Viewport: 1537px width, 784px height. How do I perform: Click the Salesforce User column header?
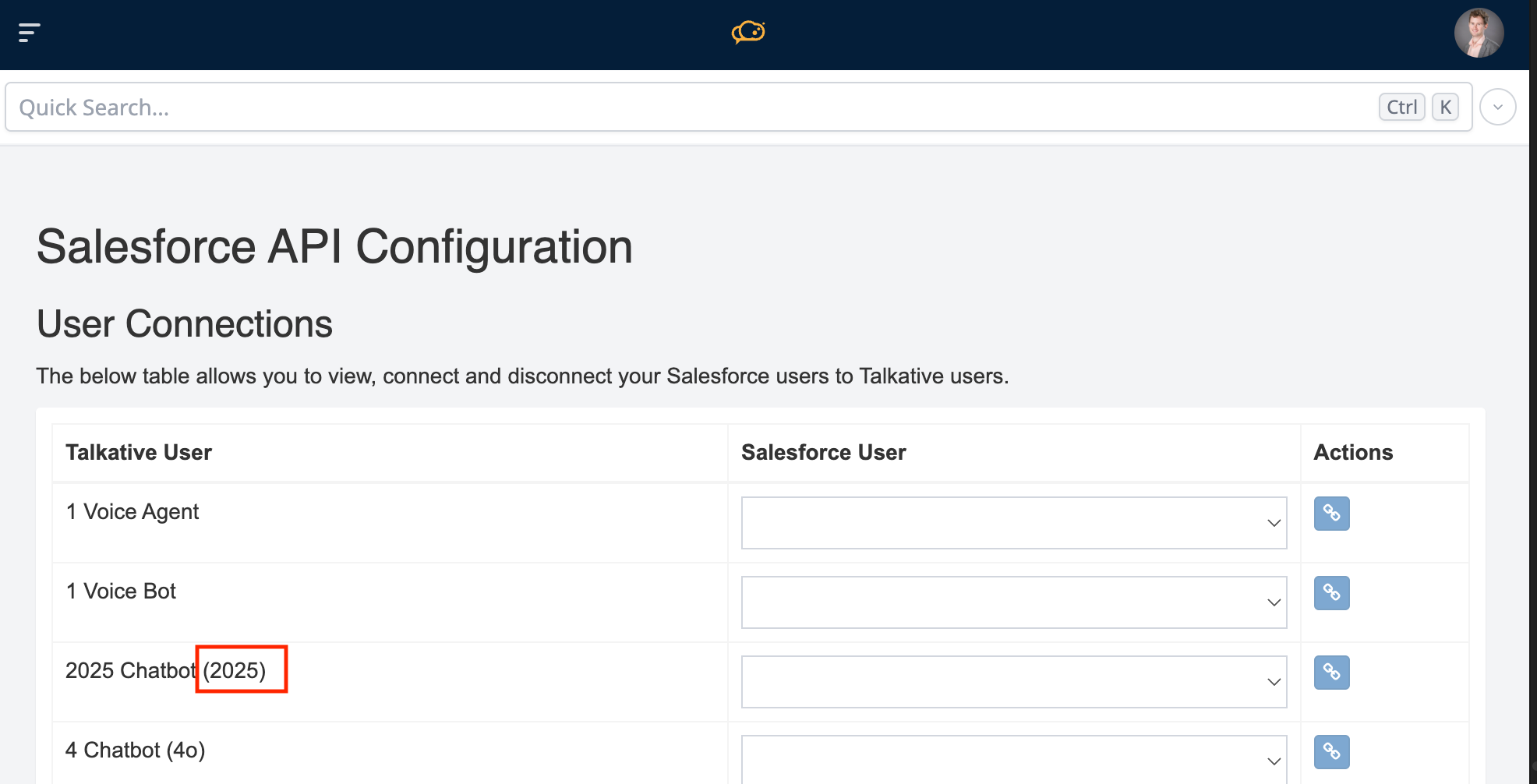823,453
